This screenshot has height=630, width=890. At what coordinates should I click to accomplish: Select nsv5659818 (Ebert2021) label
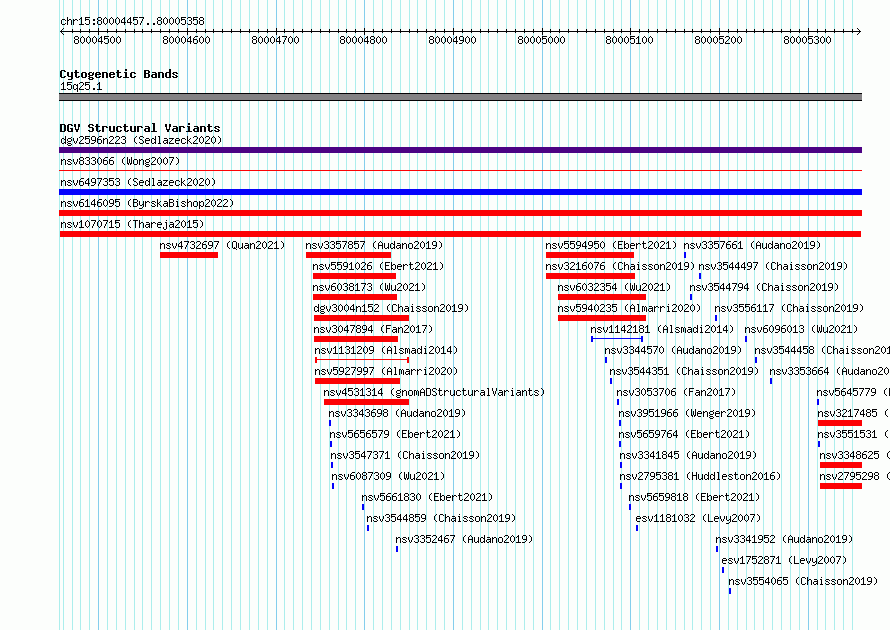coord(694,497)
